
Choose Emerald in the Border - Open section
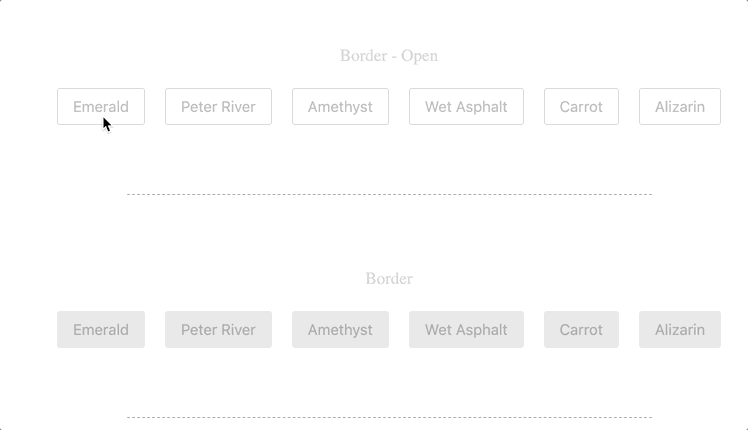point(100,107)
